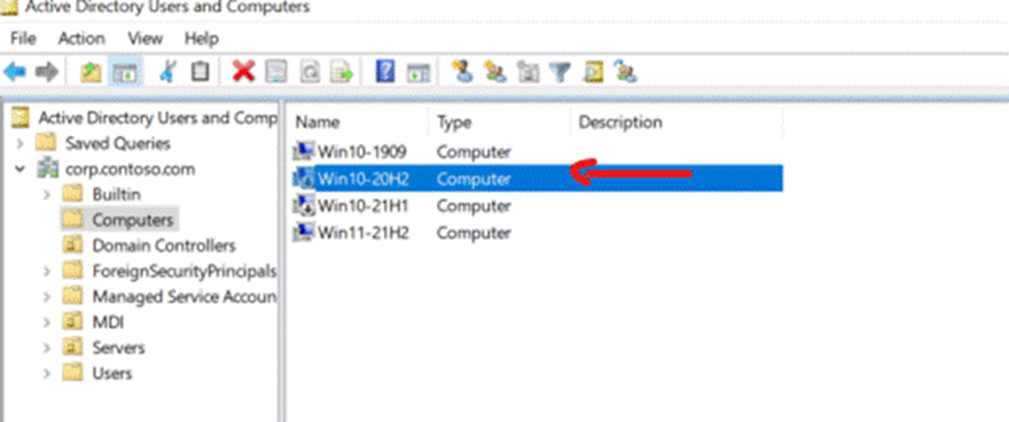Expand the Saved Queries node
The image size is (1009, 422).
[21, 143]
